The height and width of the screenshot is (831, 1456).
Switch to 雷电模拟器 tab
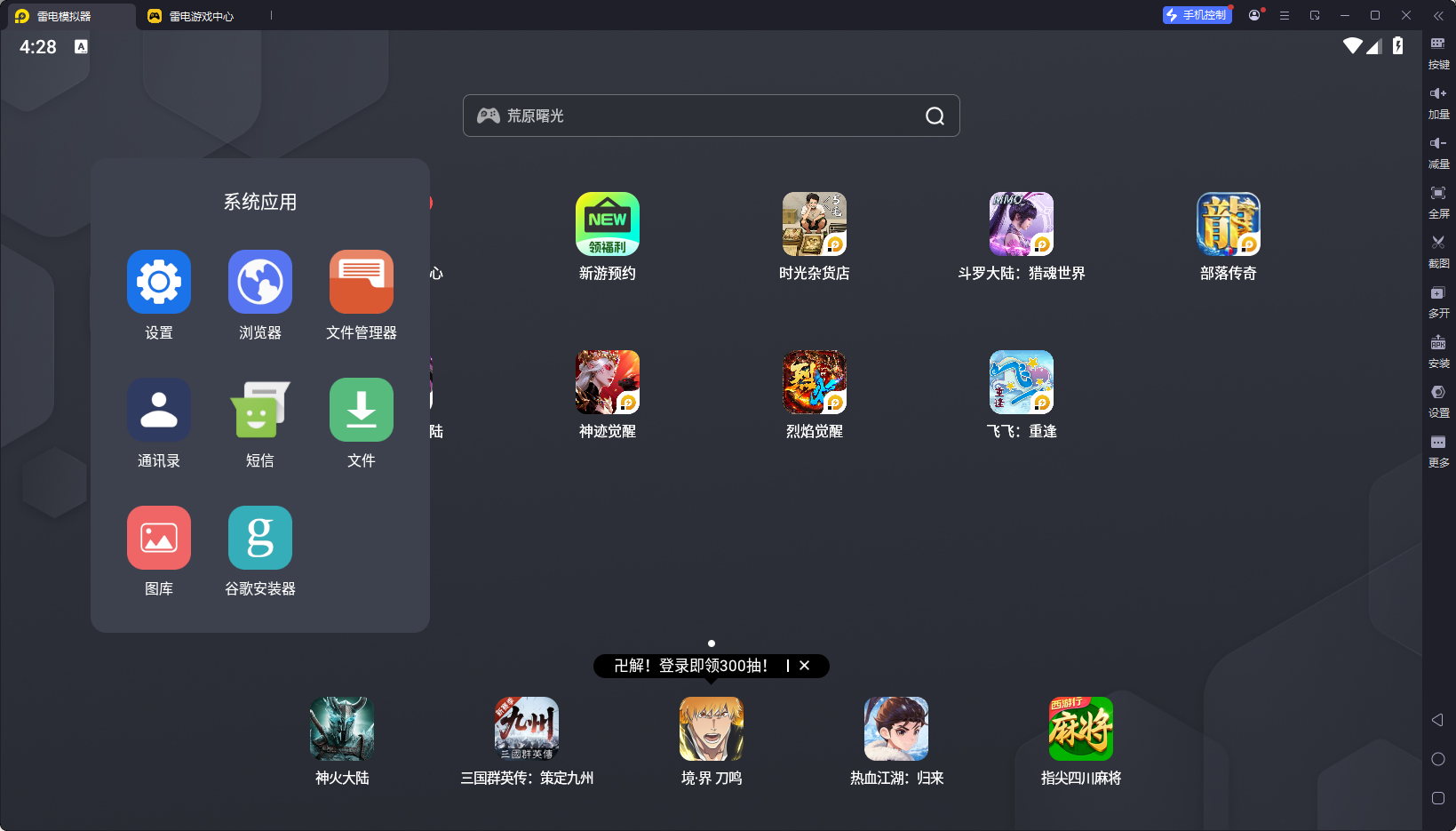64,16
